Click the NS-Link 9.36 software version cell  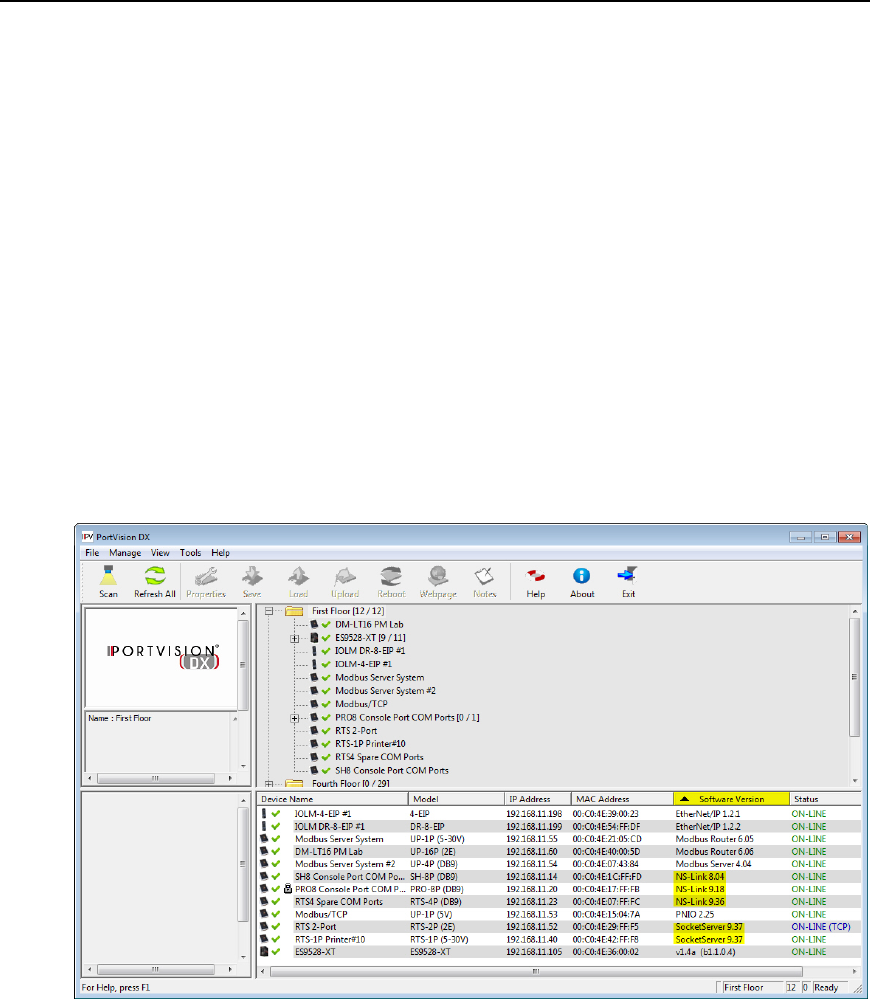point(699,902)
